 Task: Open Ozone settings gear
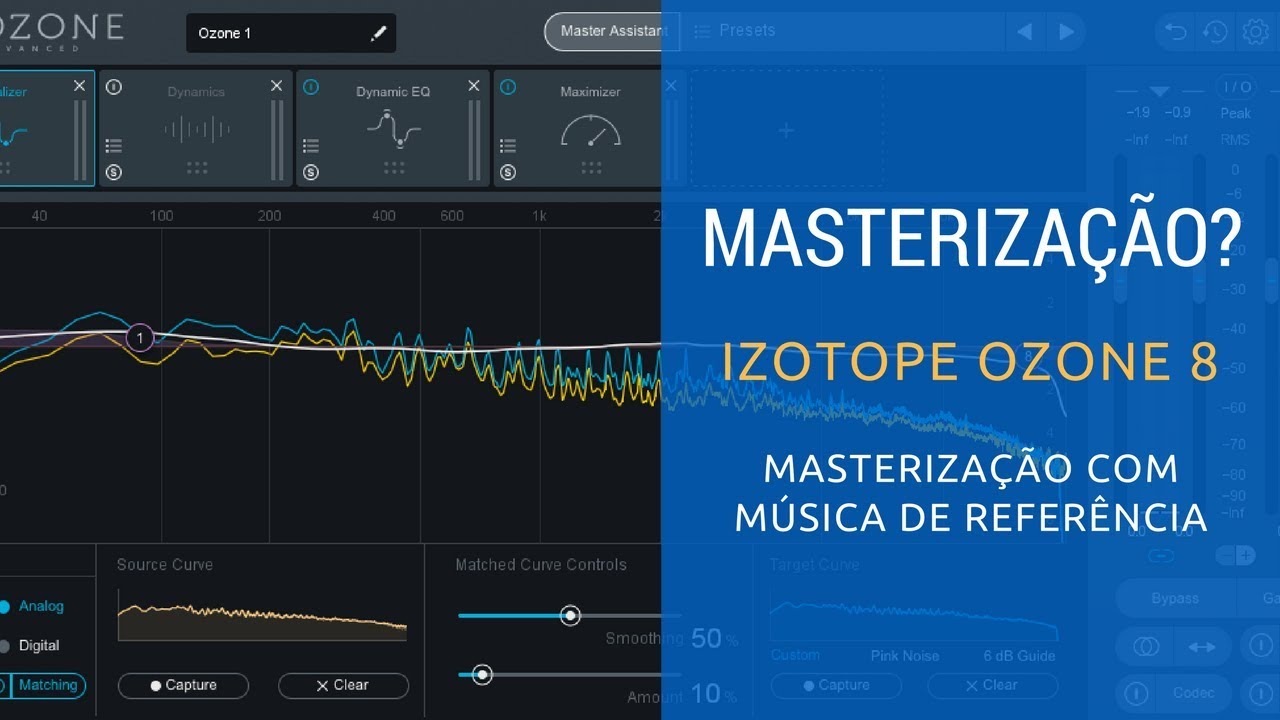point(1255,32)
